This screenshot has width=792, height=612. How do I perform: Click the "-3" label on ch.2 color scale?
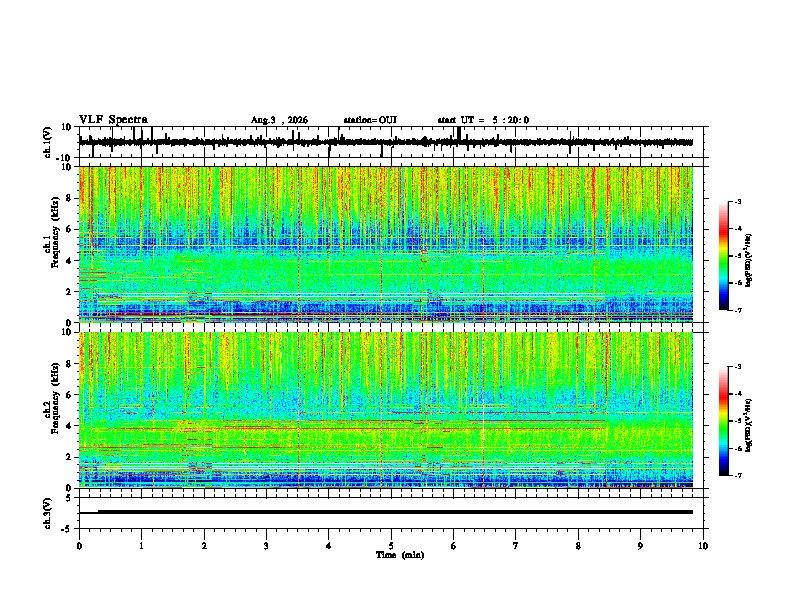(x=737, y=367)
